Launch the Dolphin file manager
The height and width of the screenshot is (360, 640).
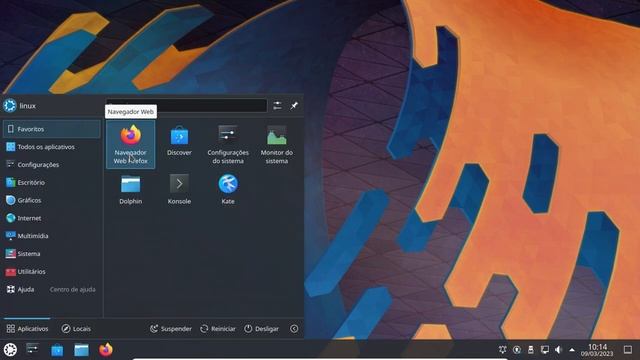131,189
